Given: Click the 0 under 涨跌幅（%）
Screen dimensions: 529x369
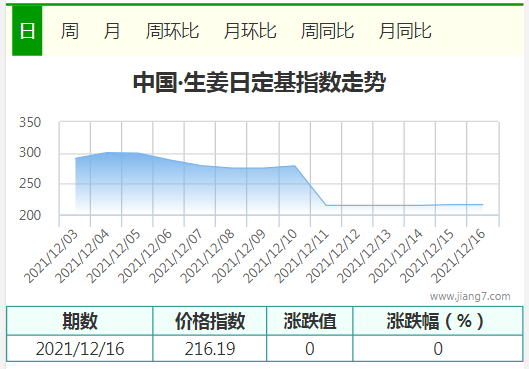Looking at the screenshot, I should (438, 348).
